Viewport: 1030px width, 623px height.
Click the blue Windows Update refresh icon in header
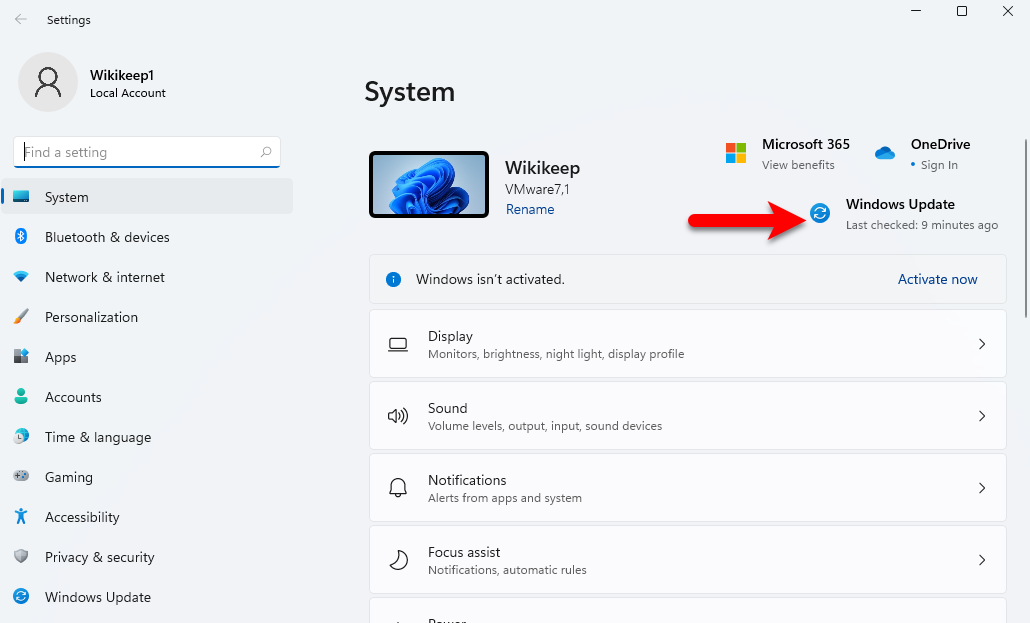[x=820, y=213]
